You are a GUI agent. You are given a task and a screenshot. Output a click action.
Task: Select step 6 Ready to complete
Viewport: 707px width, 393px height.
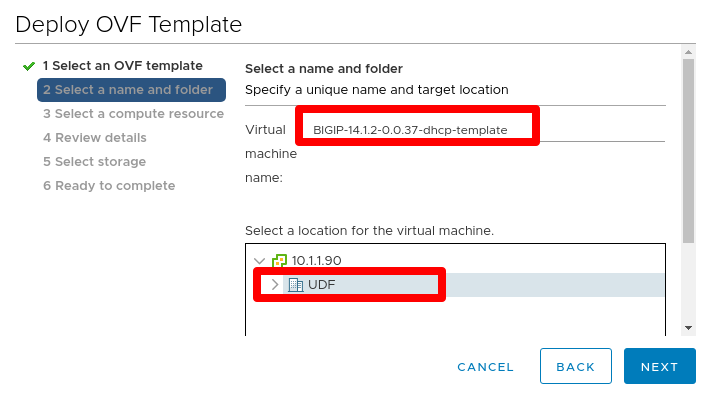pyautogui.click(x=109, y=185)
